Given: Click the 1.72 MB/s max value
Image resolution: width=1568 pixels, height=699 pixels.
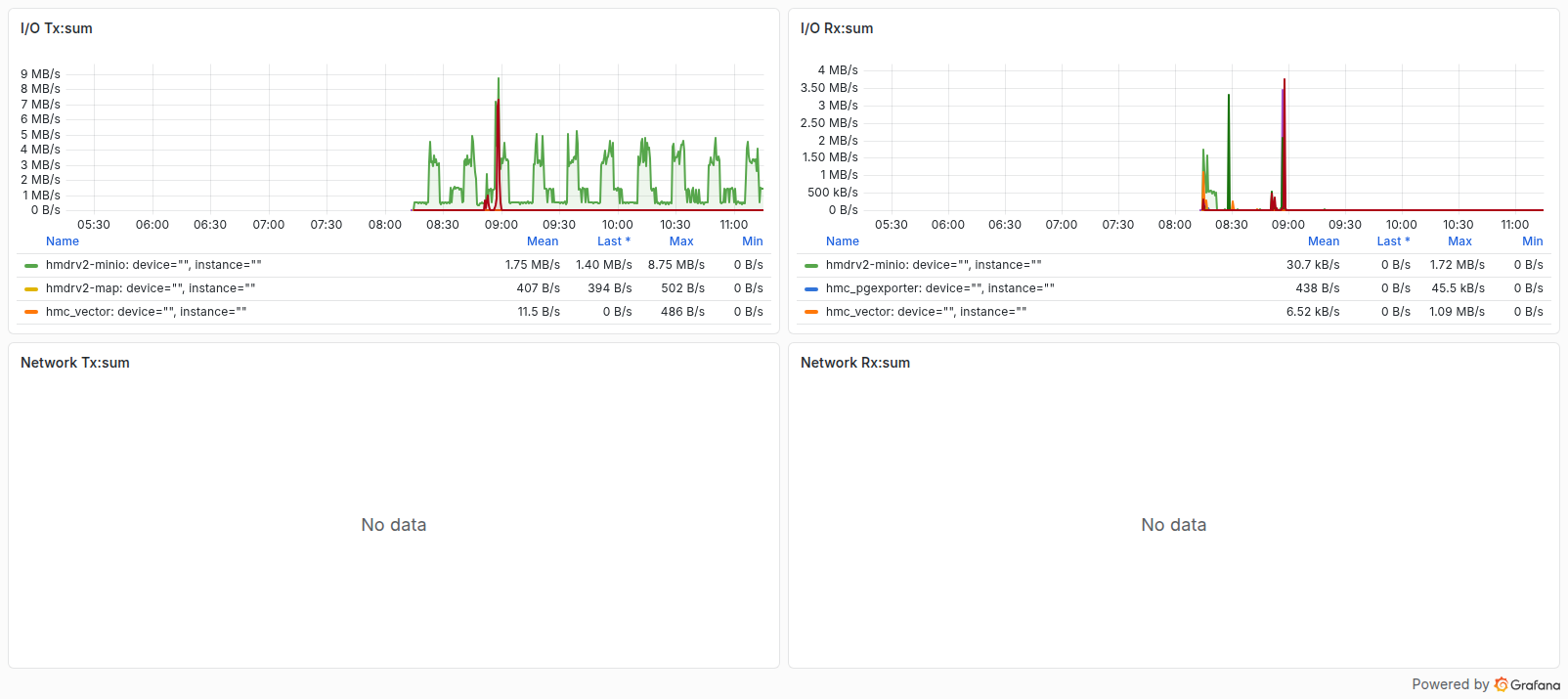Looking at the screenshot, I should point(1458,265).
